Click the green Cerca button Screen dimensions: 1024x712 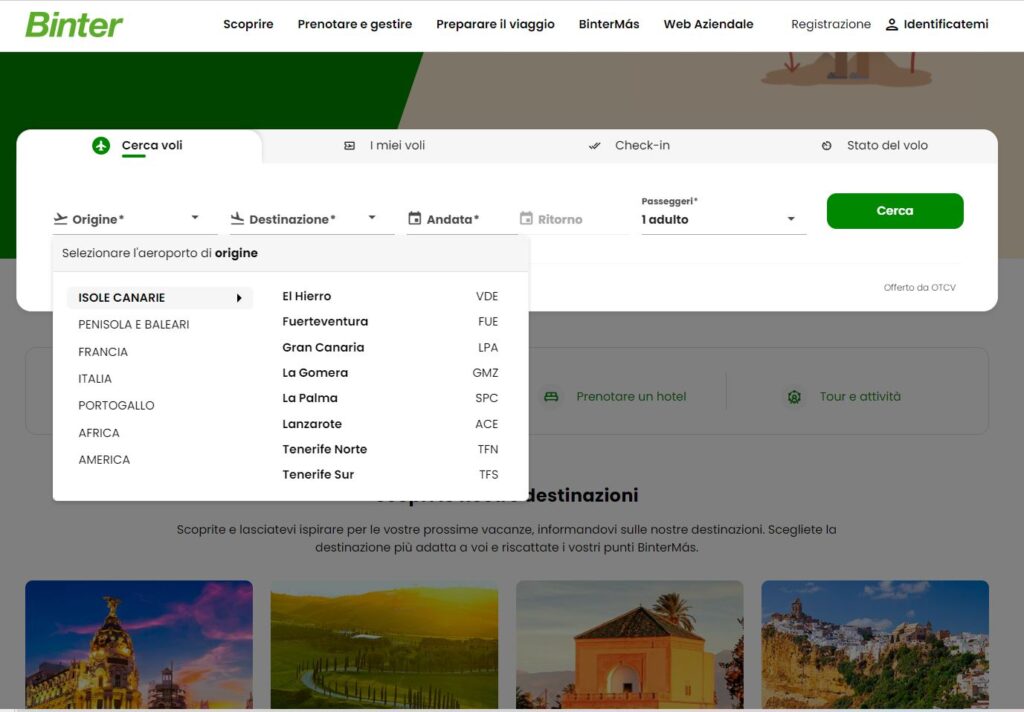(895, 211)
